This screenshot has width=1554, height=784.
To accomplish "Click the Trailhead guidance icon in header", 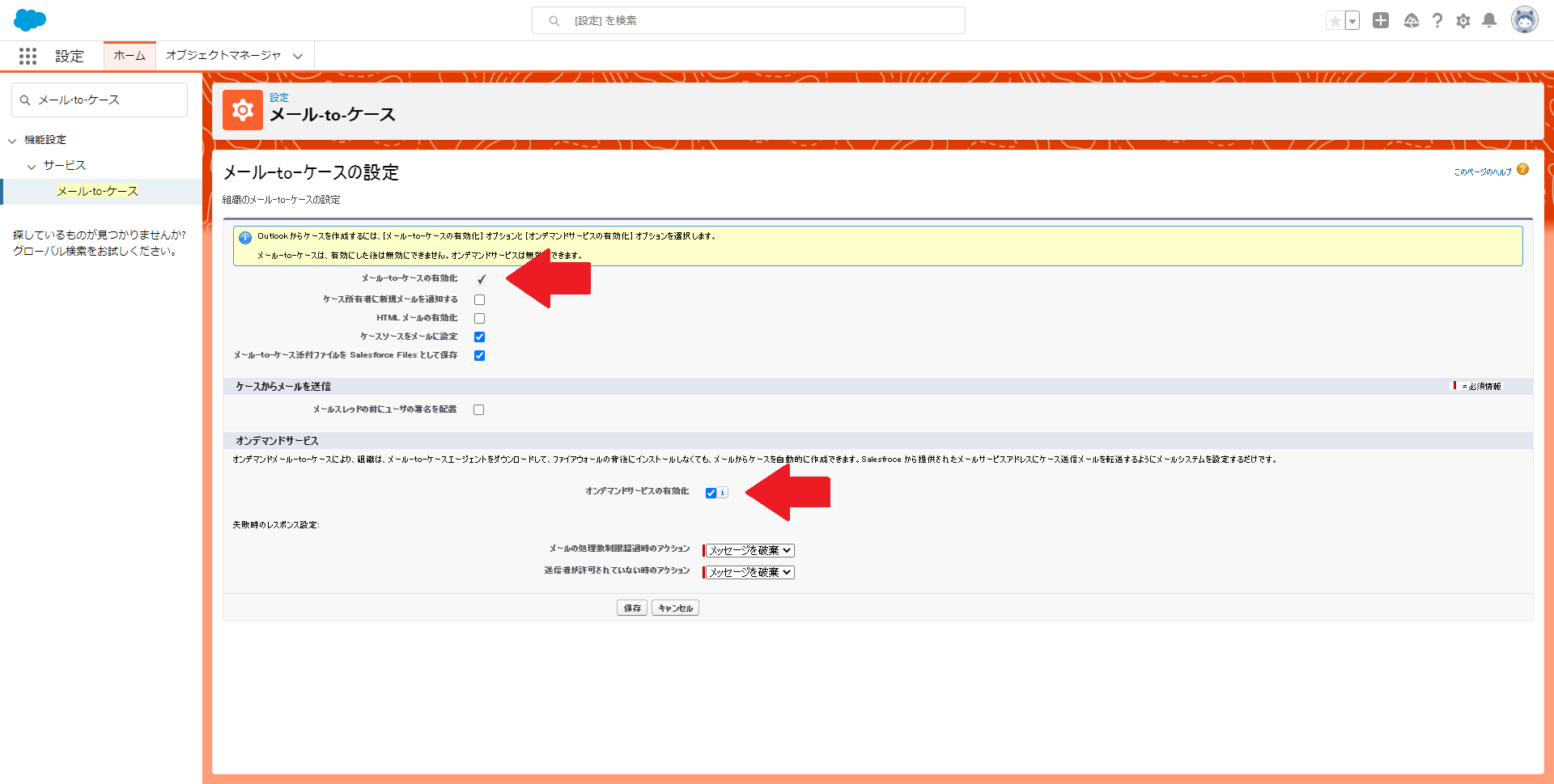I will click(1411, 21).
